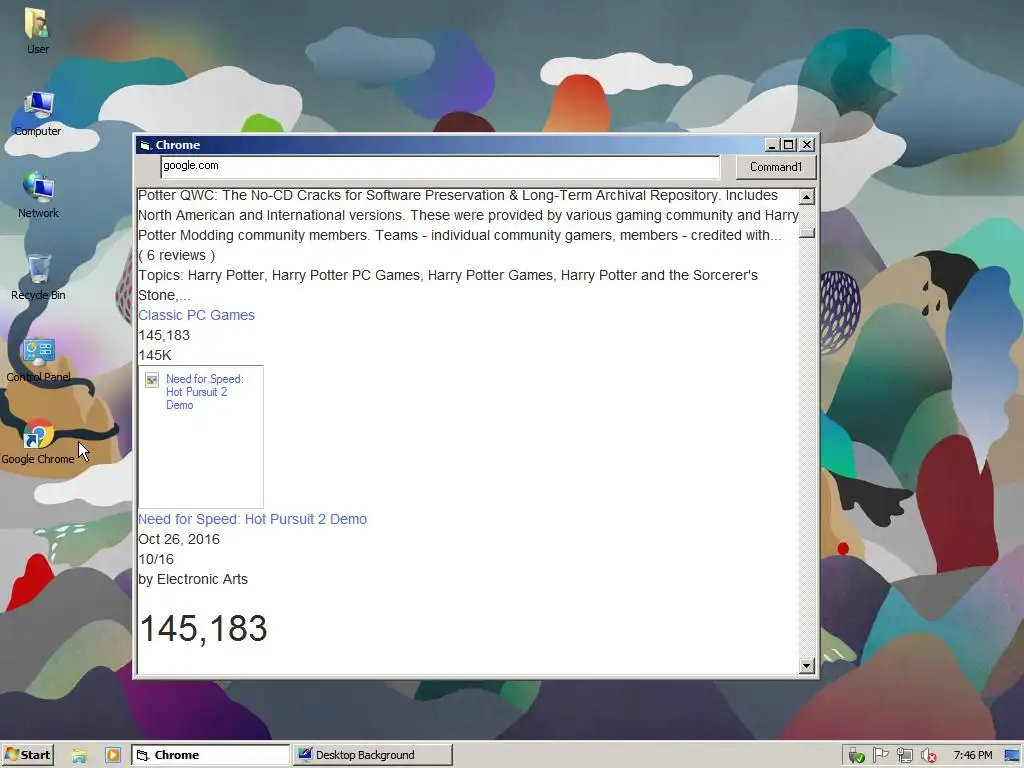
Task: Click the 'by Electronic Arts' text
Action: click(x=193, y=579)
